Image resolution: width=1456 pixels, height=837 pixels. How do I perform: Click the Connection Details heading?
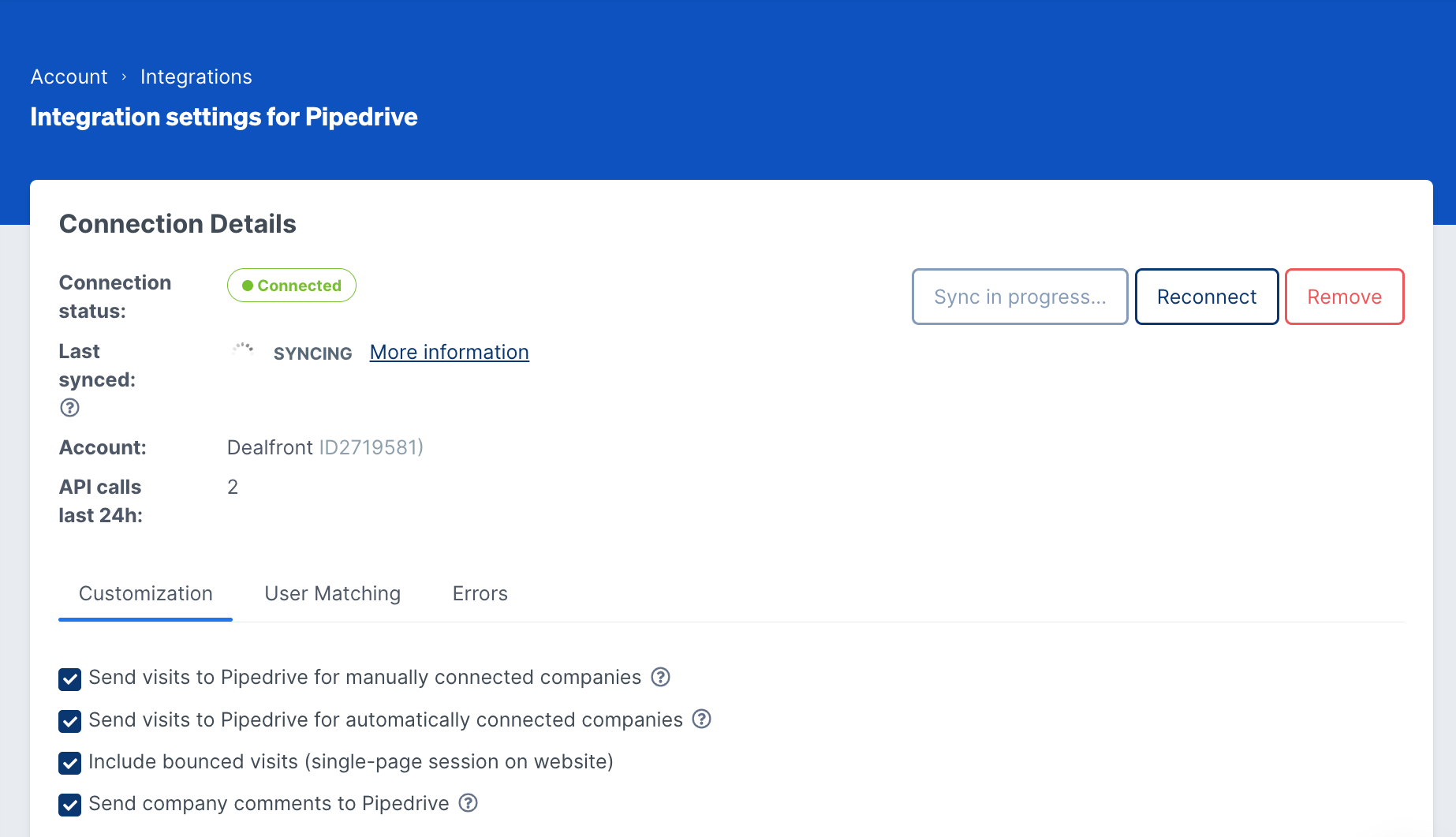coord(178,224)
